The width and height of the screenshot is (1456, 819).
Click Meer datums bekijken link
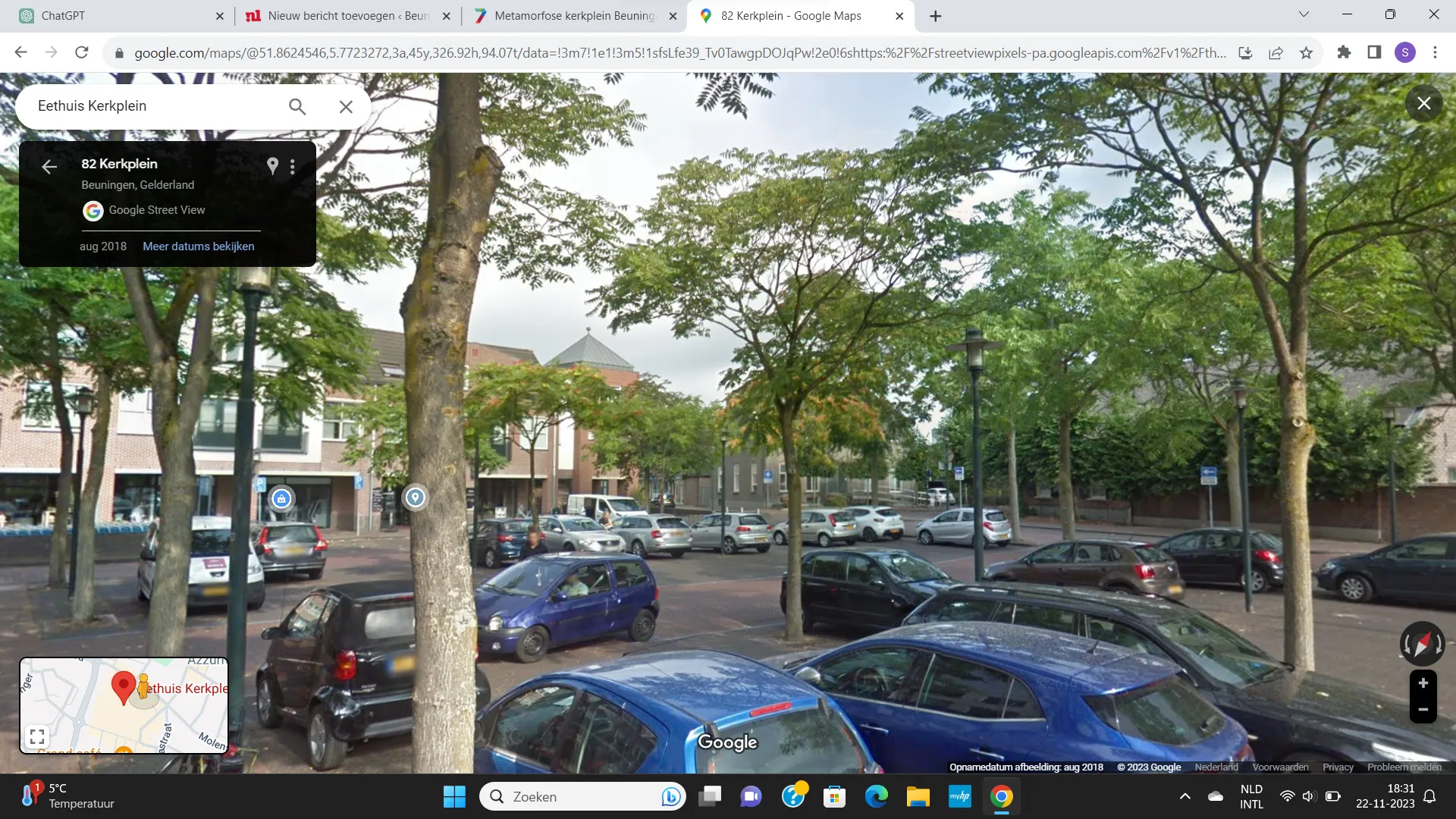[198, 246]
